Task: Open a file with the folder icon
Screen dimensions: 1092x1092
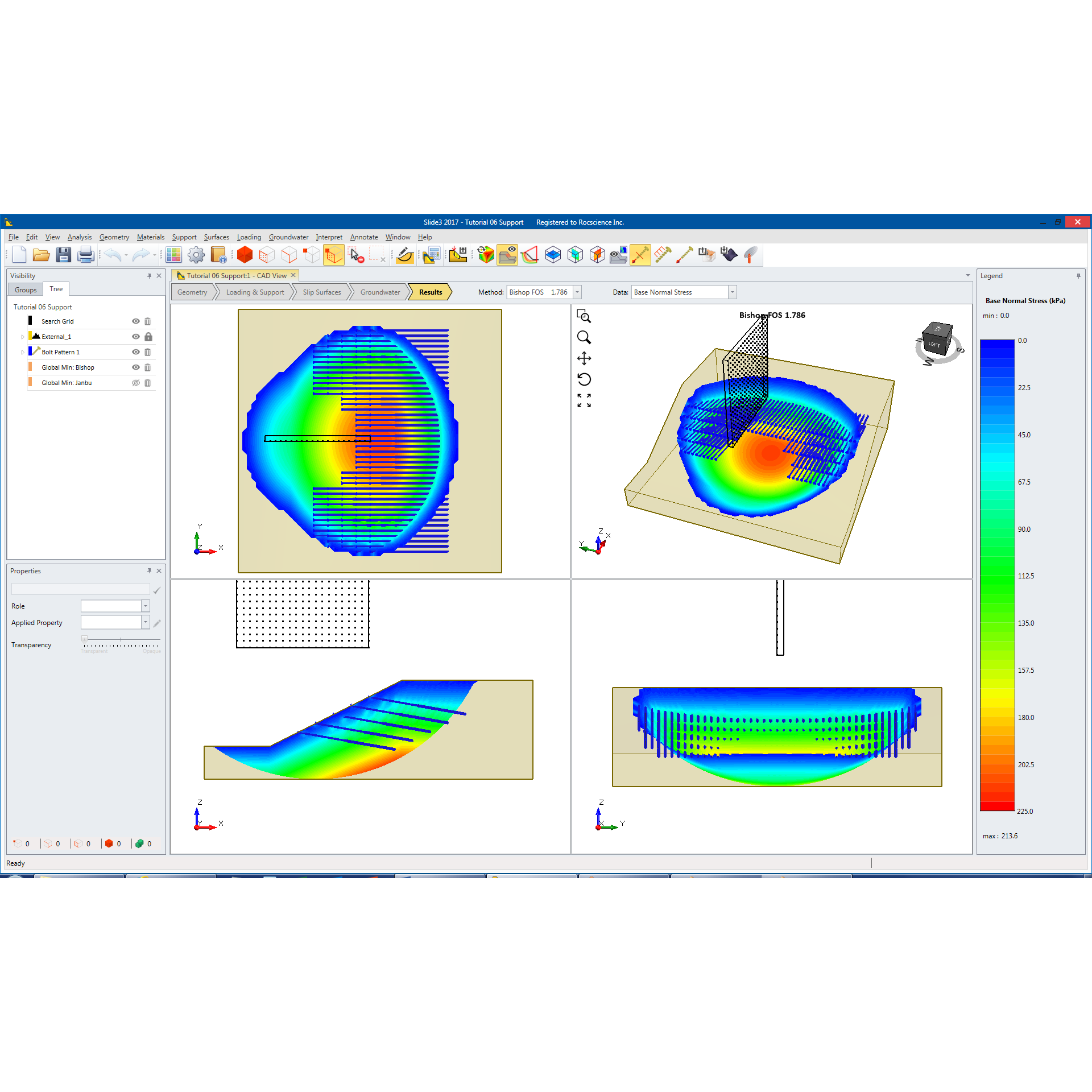Action: click(41, 255)
